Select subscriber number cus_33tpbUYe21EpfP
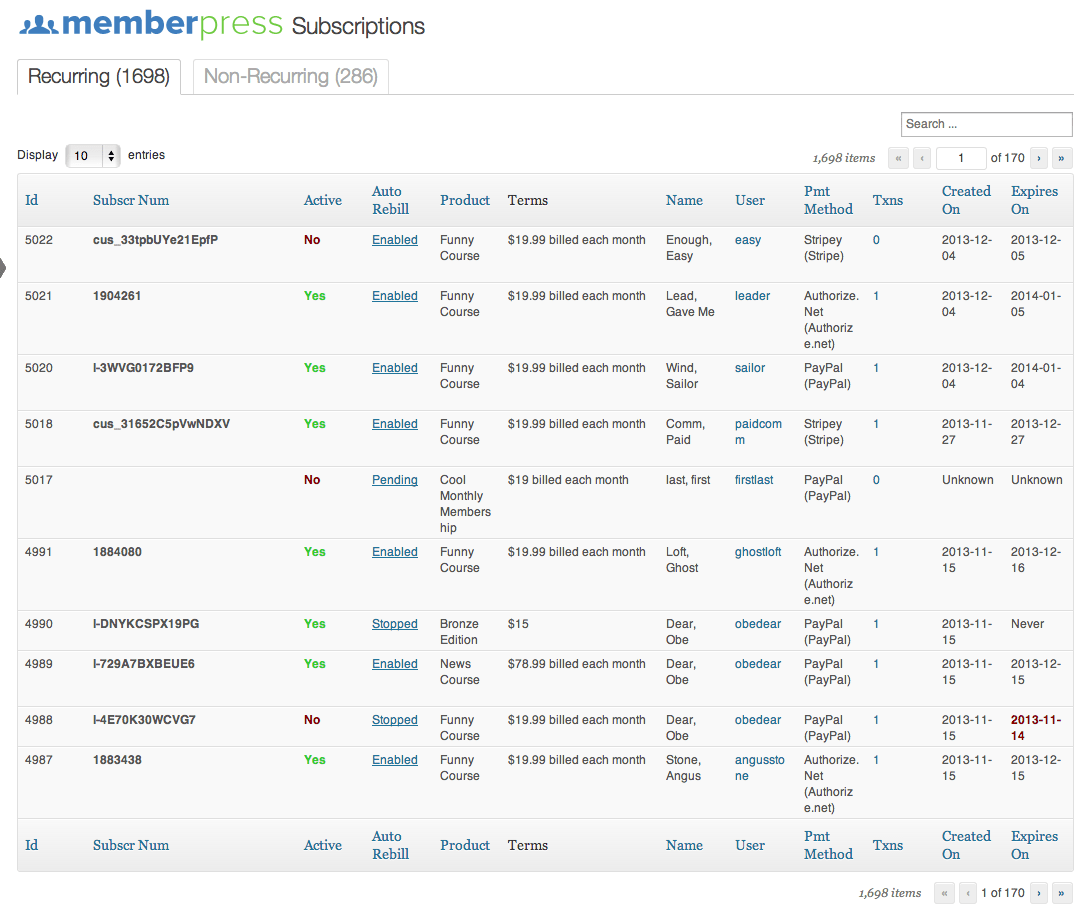The image size is (1084, 921). tap(156, 240)
